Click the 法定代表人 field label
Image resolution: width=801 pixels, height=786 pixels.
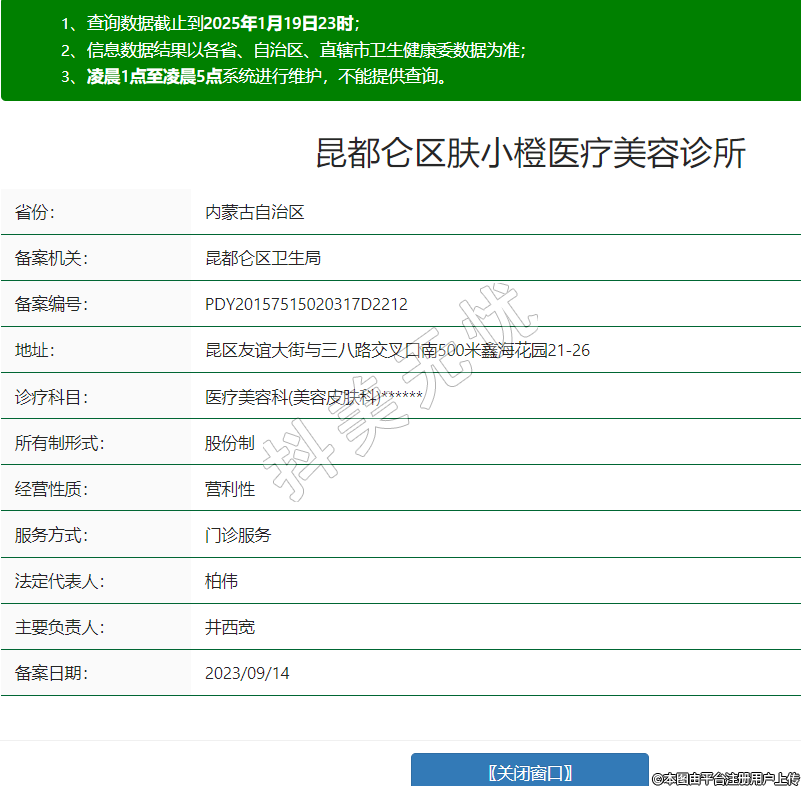point(60,581)
